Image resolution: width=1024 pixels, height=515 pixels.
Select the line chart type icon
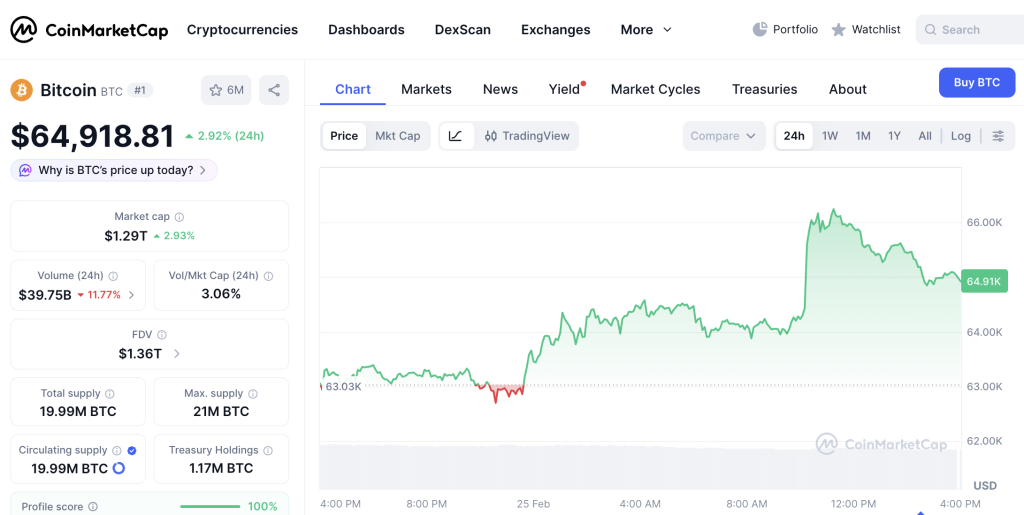(456, 136)
